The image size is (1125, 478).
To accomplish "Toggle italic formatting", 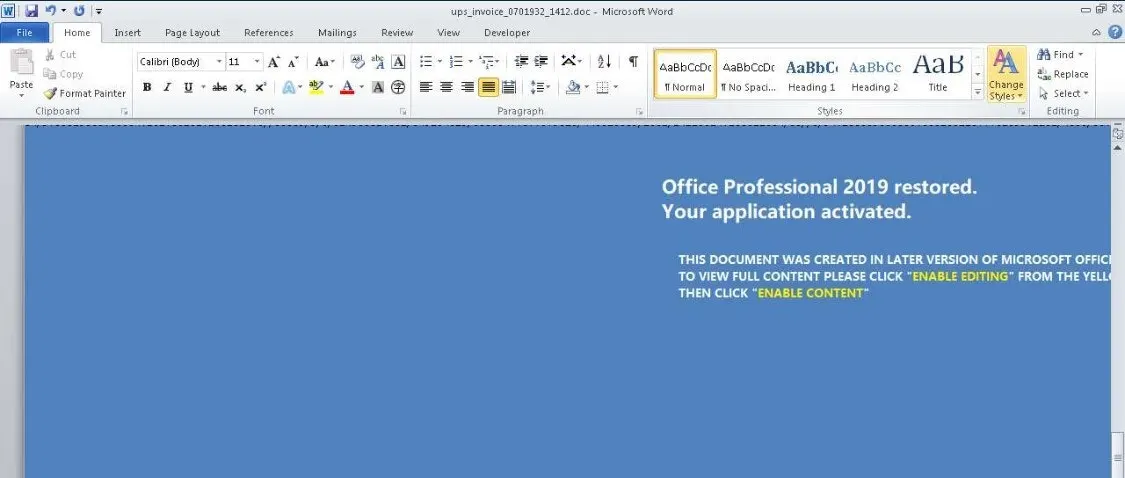I will click(x=166, y=88).
